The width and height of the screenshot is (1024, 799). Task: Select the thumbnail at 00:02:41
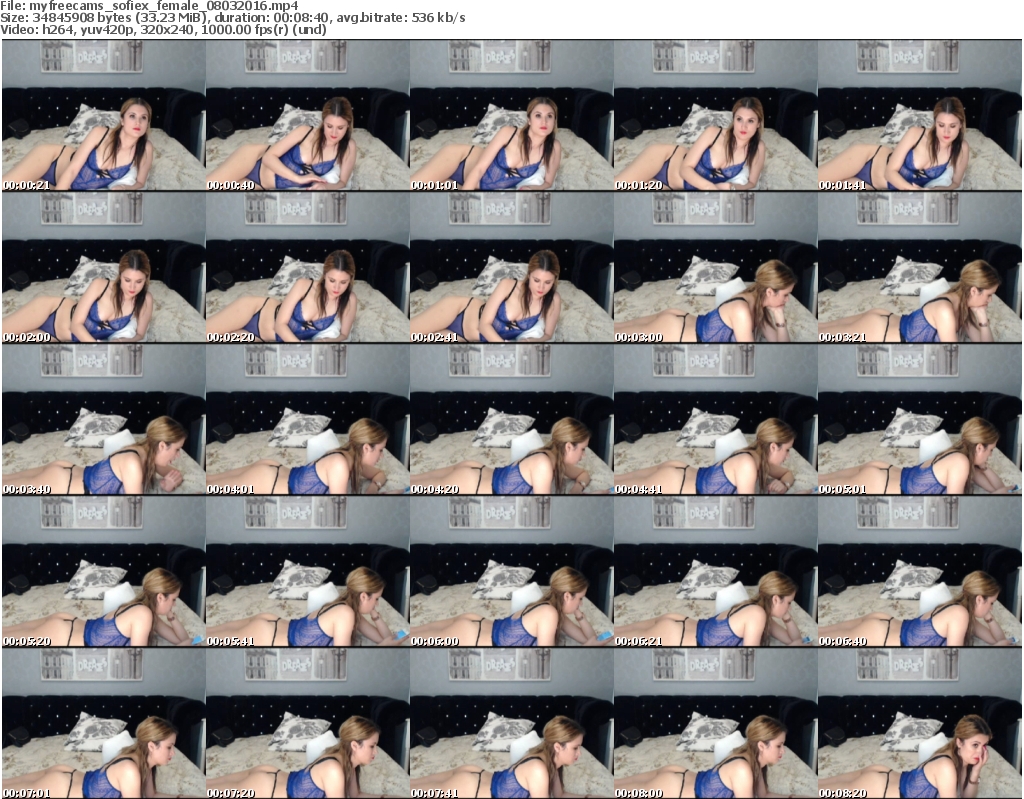click(511, 268)
